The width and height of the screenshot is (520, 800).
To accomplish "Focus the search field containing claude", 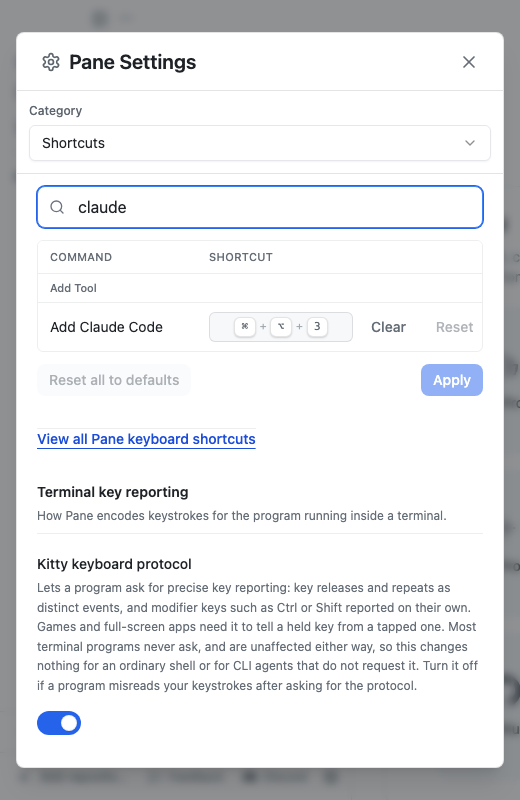I will click(260, 207).
